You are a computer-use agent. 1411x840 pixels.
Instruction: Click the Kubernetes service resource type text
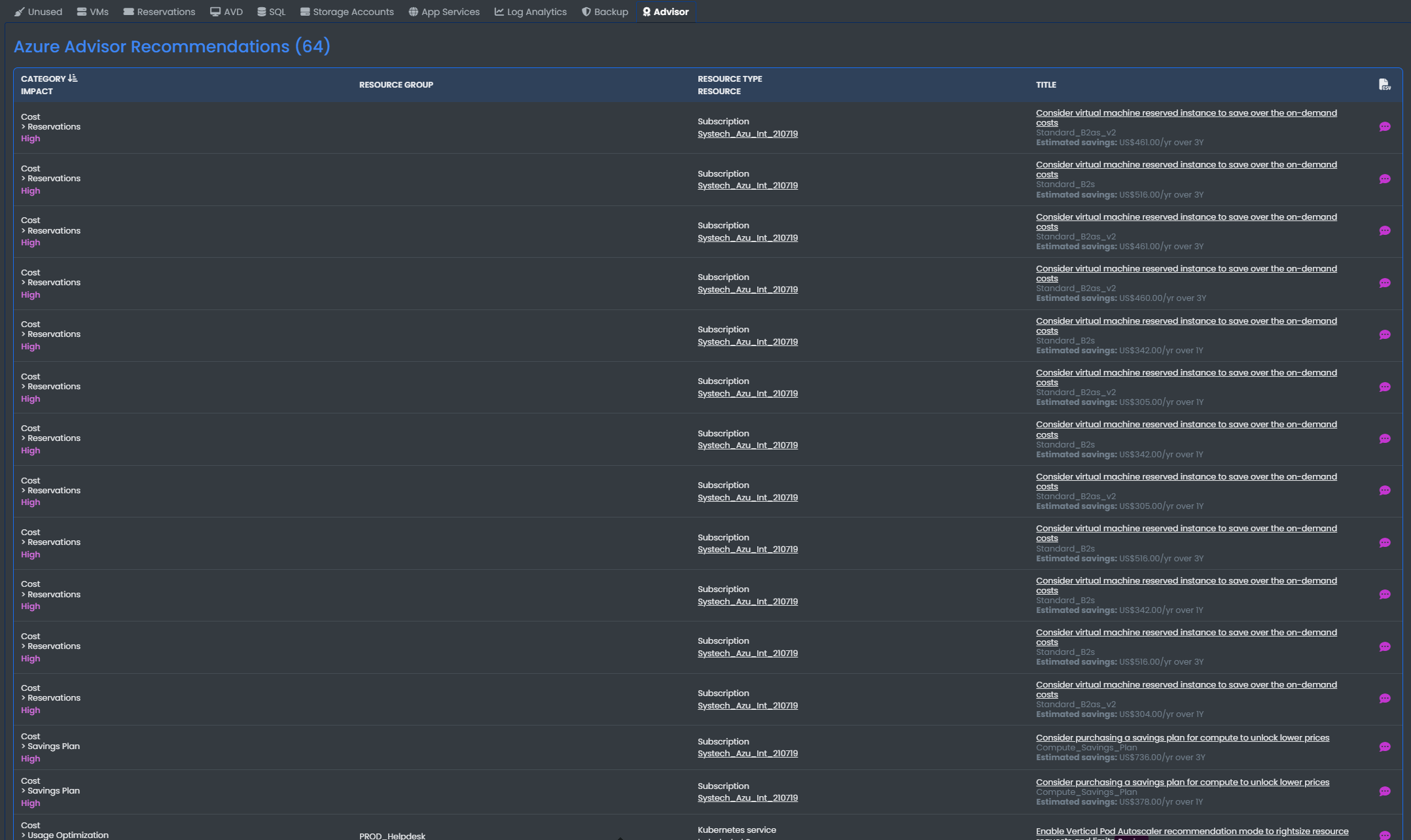coord(737,830)
